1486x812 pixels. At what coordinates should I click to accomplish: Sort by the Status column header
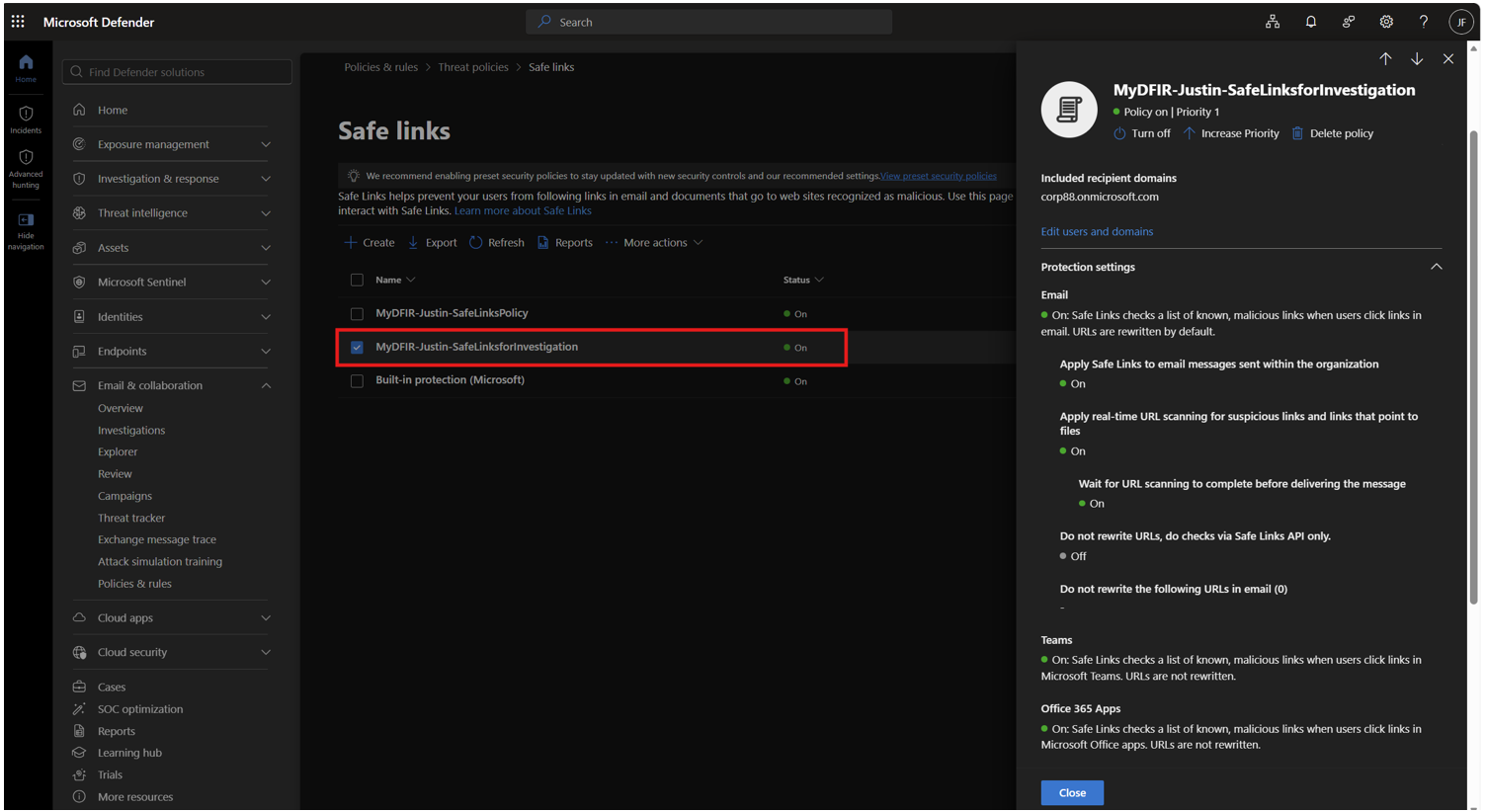[803, 280]
